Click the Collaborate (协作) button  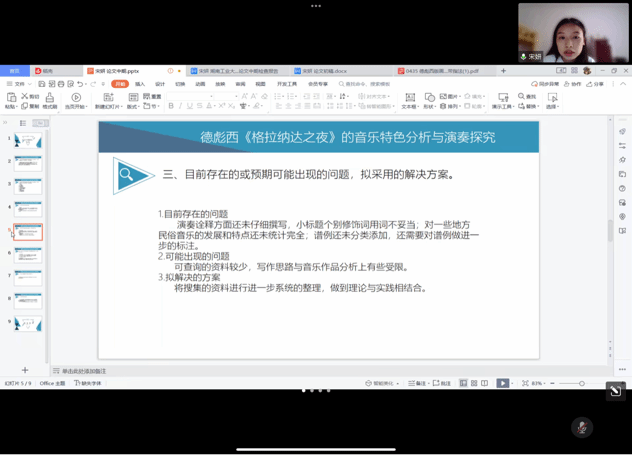click(572, 84)
